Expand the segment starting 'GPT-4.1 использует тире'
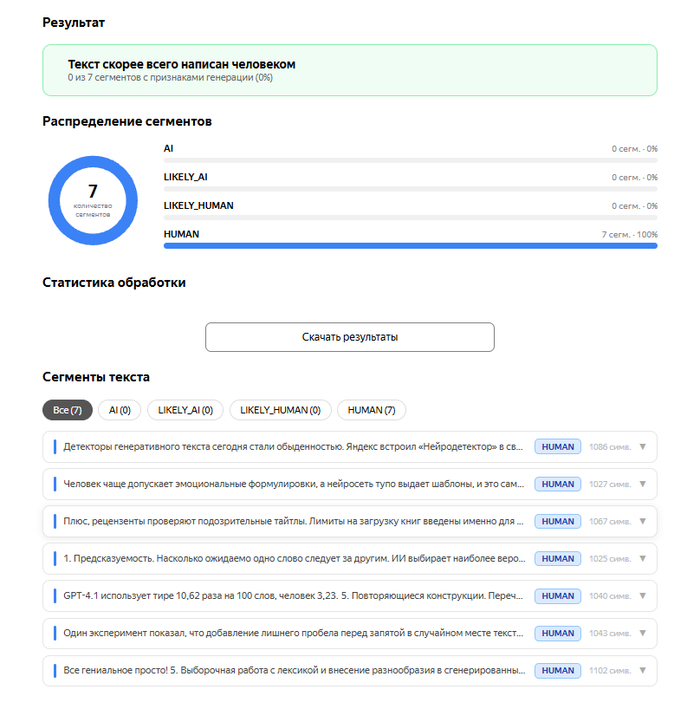 [x=643, y=596]
